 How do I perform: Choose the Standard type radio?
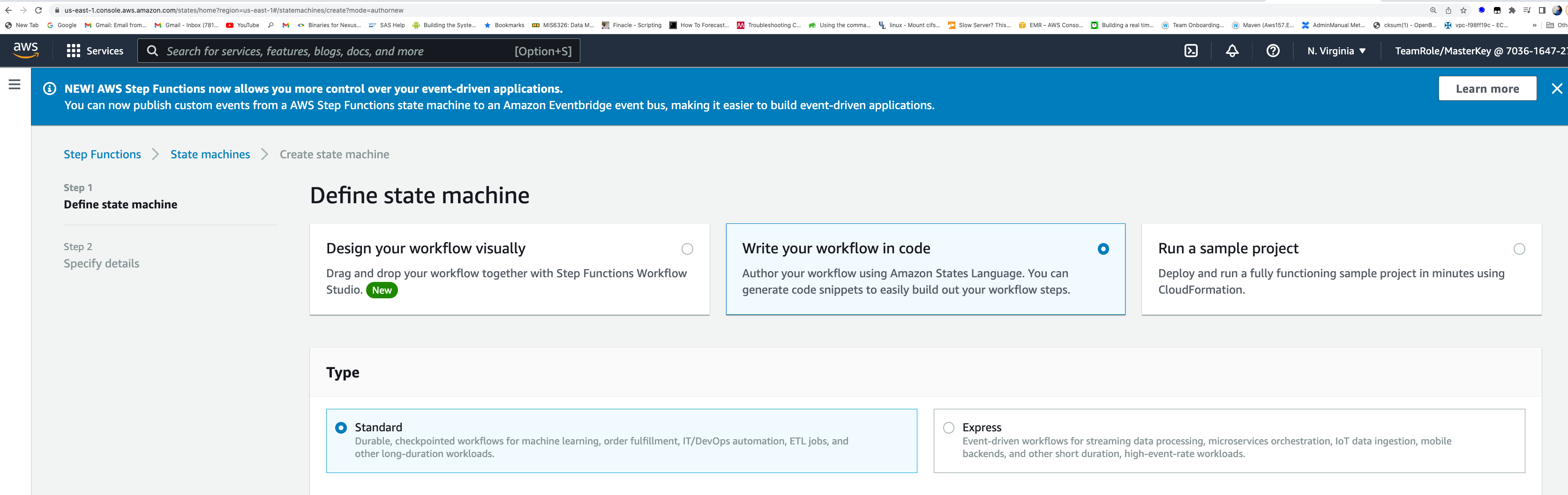click(341, 428)
